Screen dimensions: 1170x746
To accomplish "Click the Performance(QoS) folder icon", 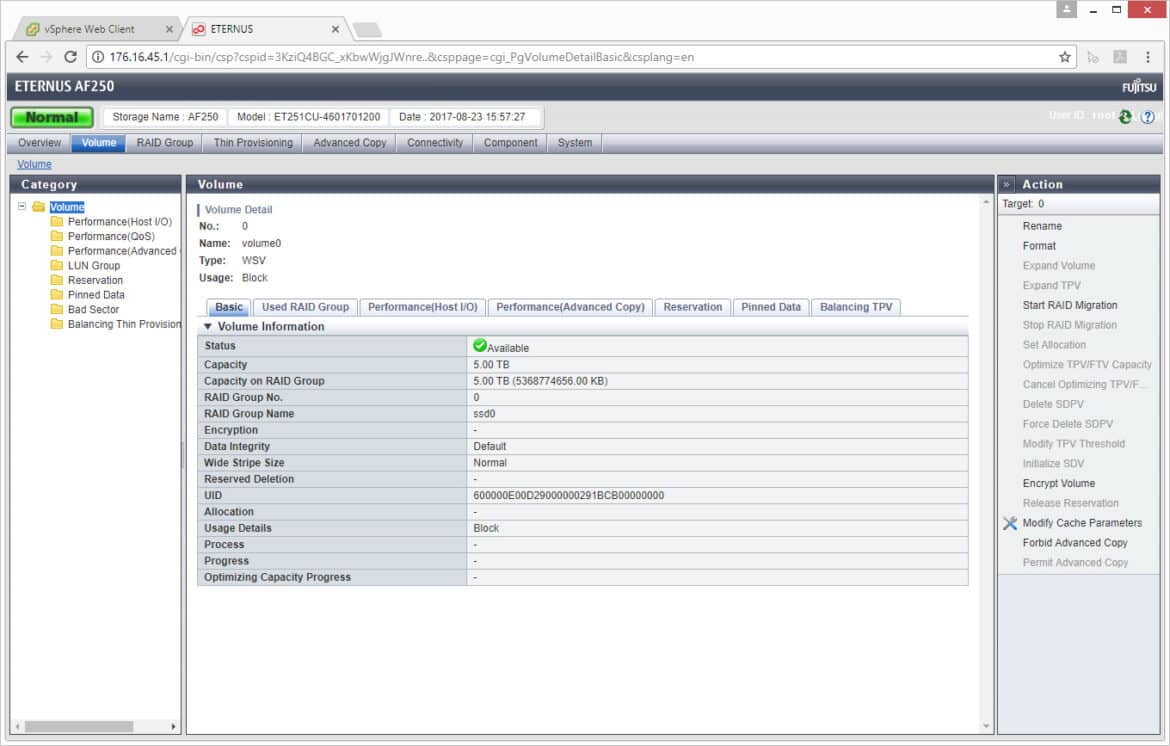I will click(57, 236).
